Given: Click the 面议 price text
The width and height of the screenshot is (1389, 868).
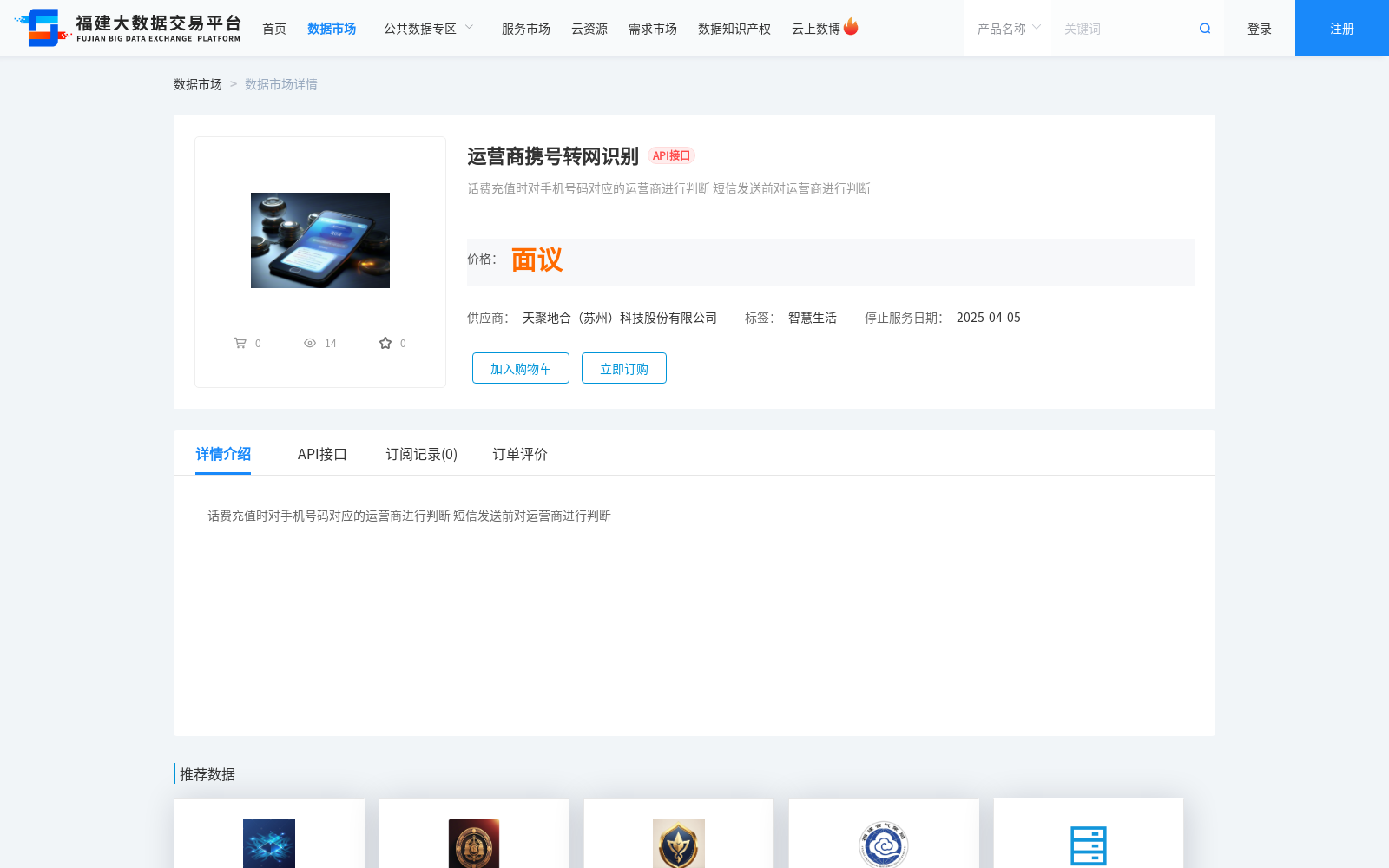Looking at the screenshot, I should pos(537,260).
